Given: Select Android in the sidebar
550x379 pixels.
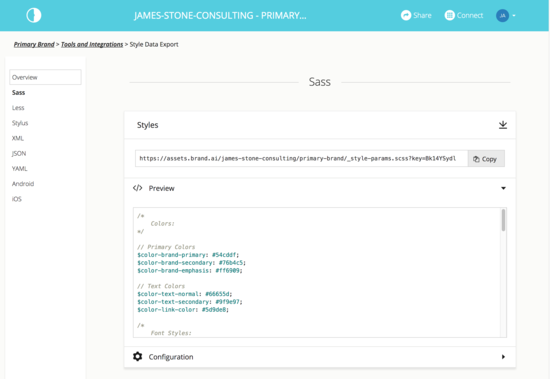Looking at the screenshot, I should pos(23,184).
